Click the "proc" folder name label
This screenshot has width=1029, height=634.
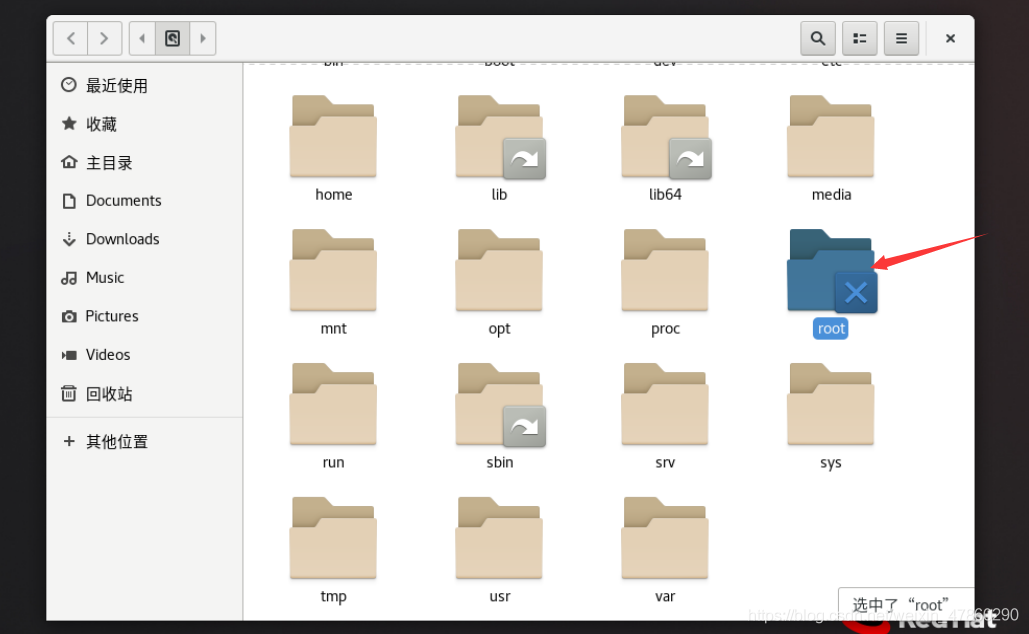pyautogui.click(x=665, y=329)
